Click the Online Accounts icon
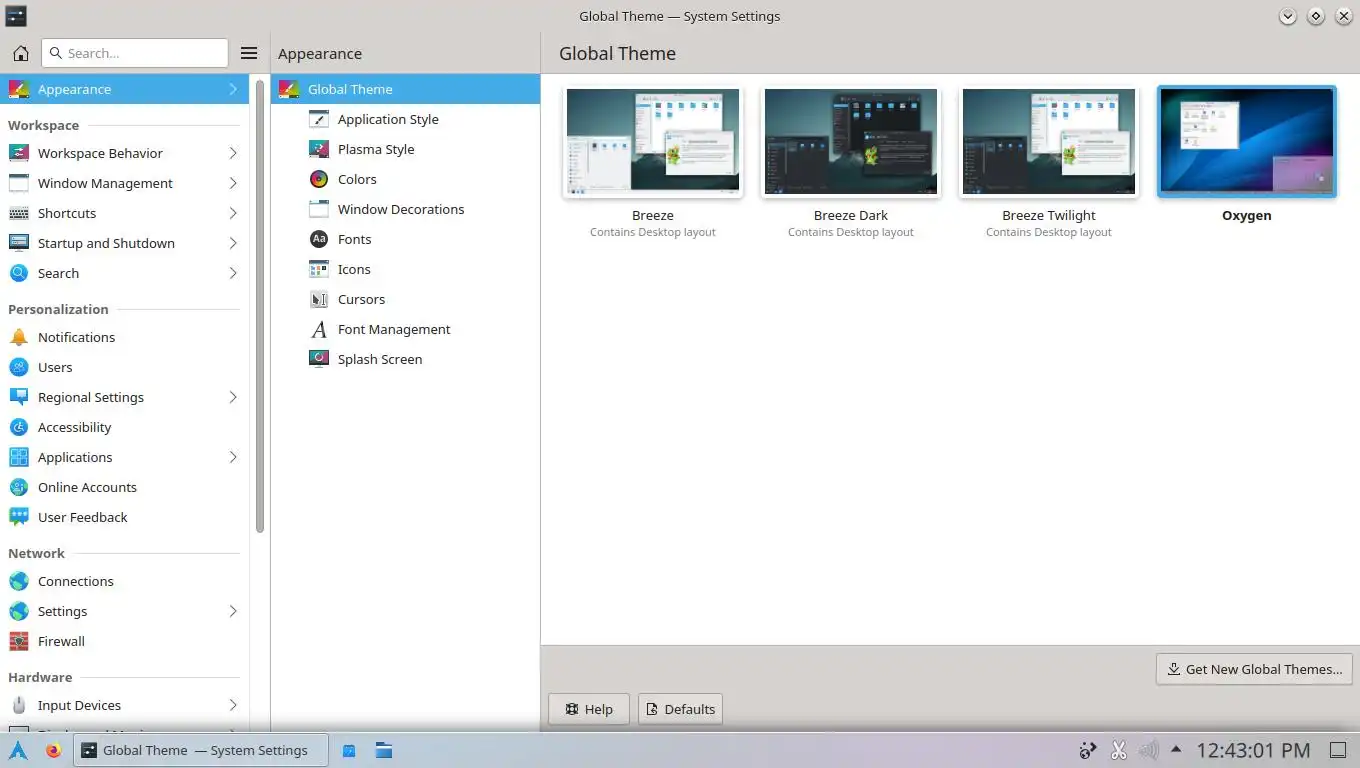Screen dimensions: 1360x768 (18, 487)
